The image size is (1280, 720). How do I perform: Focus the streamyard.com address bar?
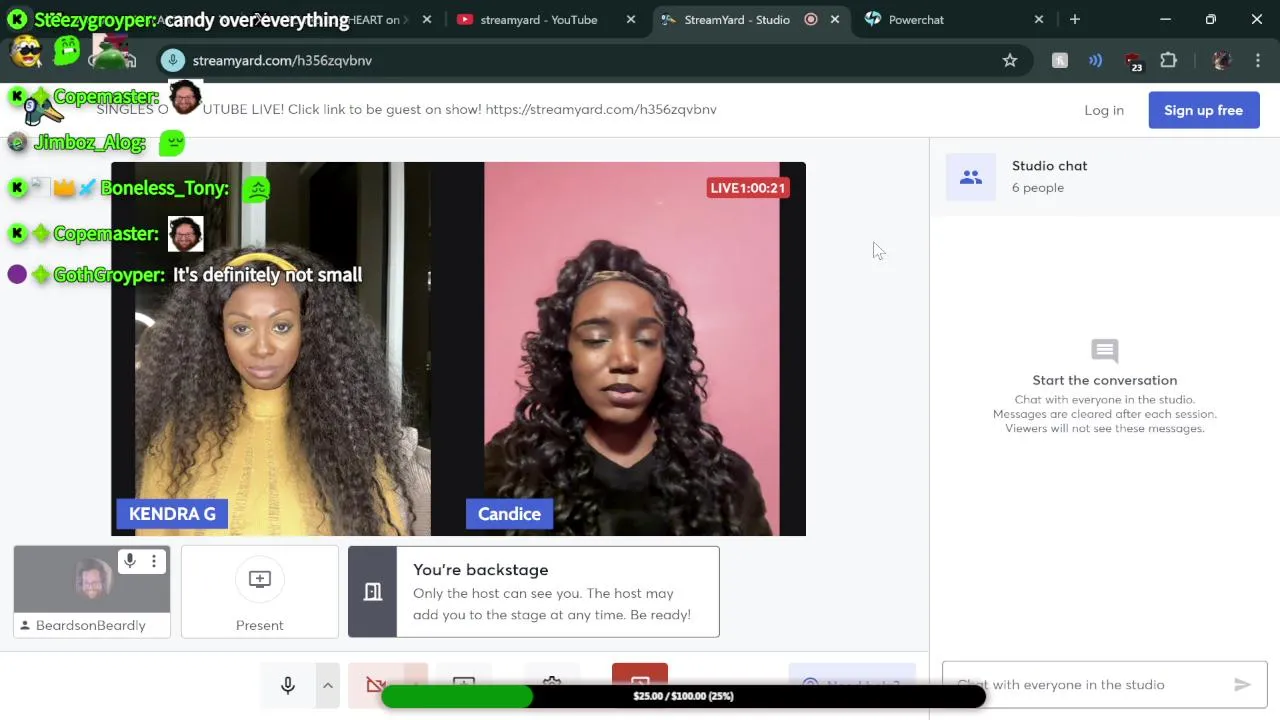590,60
